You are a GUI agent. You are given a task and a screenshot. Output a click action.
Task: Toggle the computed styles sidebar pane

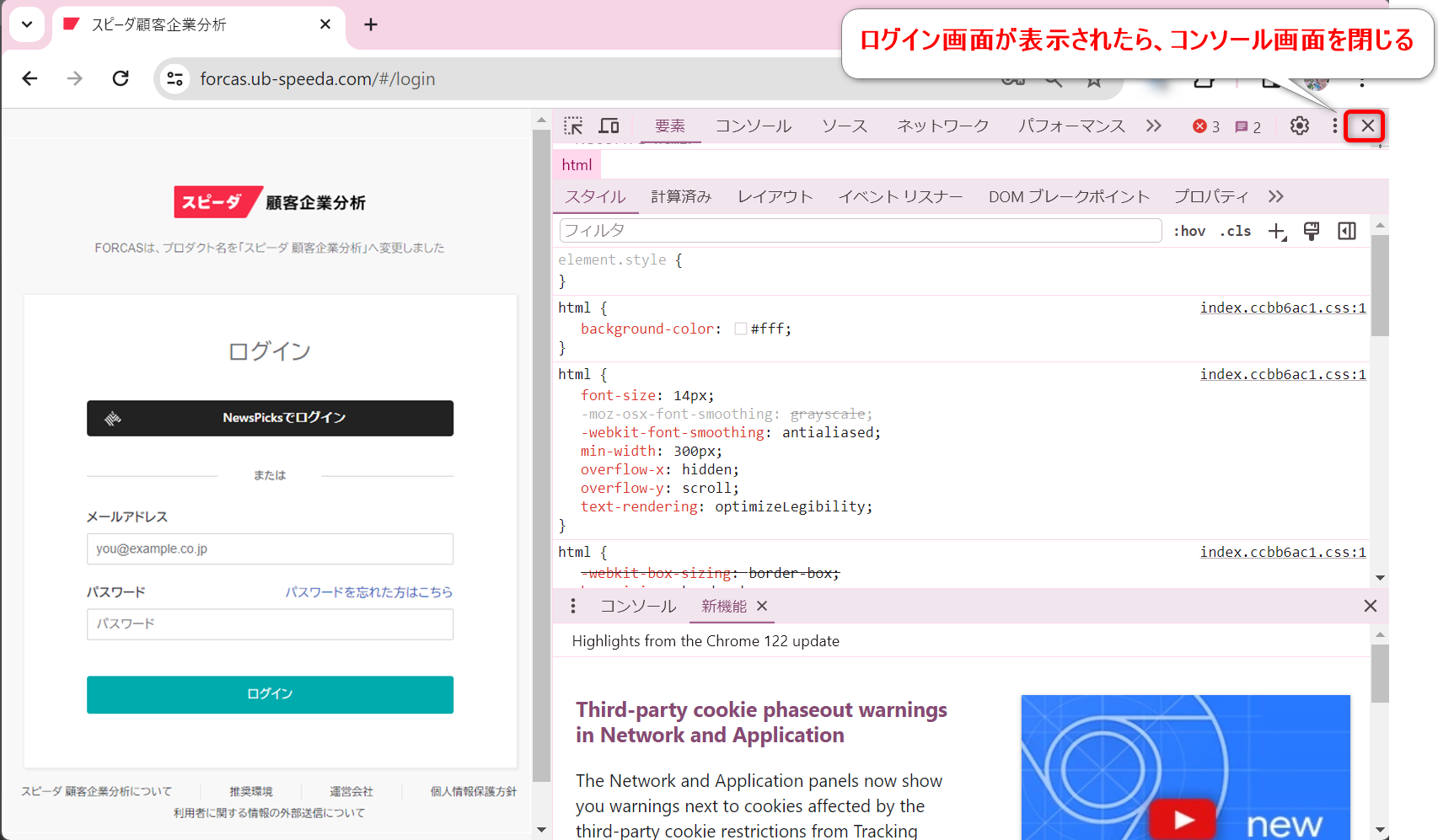(1346, 232)
